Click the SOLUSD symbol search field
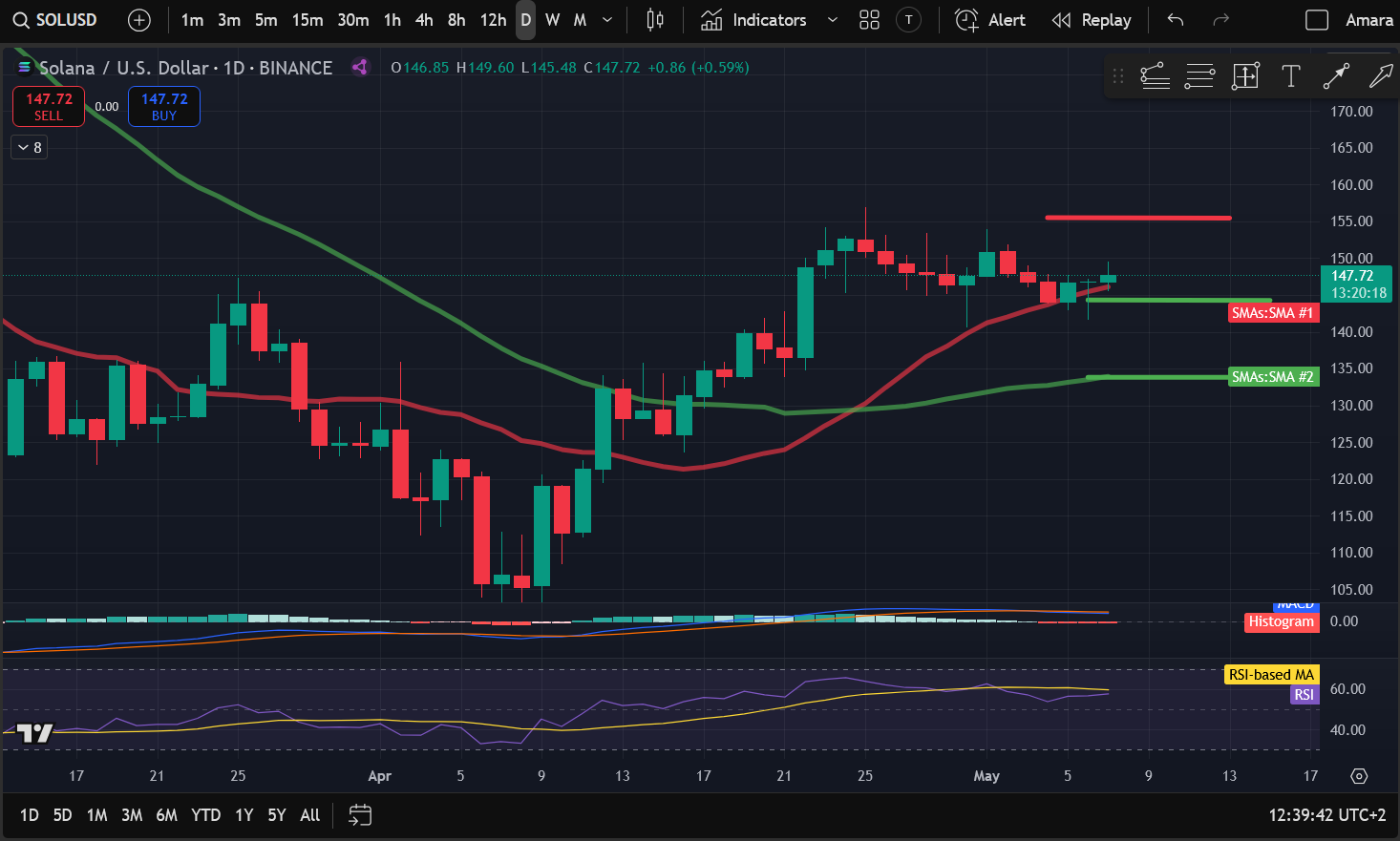 tap(55, 20)
